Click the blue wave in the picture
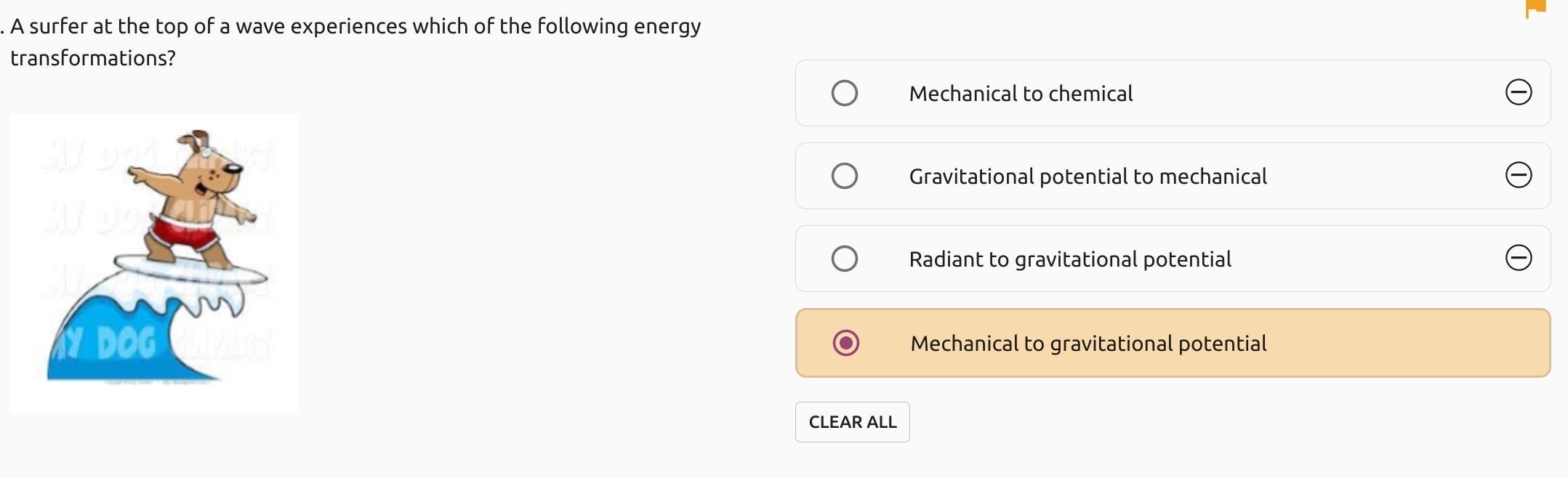The image size is (1568, 478). 109,341
